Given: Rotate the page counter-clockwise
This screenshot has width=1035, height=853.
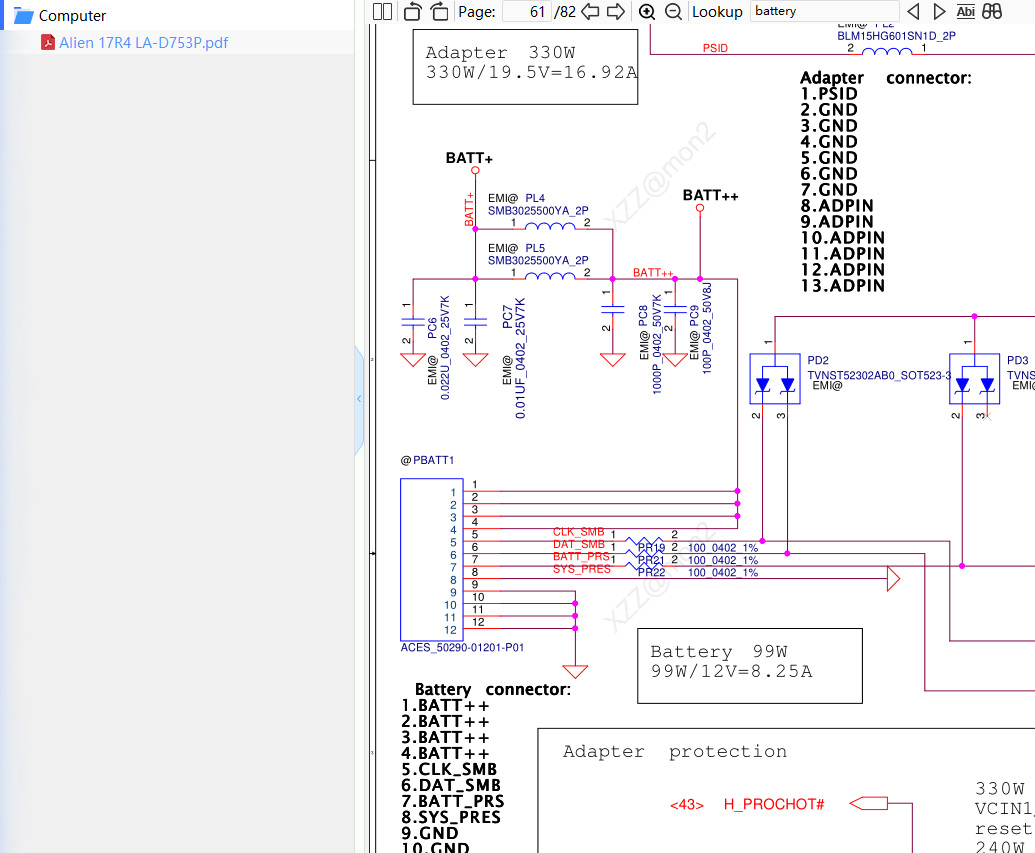Looking at the screenshot, I should (x=413, y=11).
